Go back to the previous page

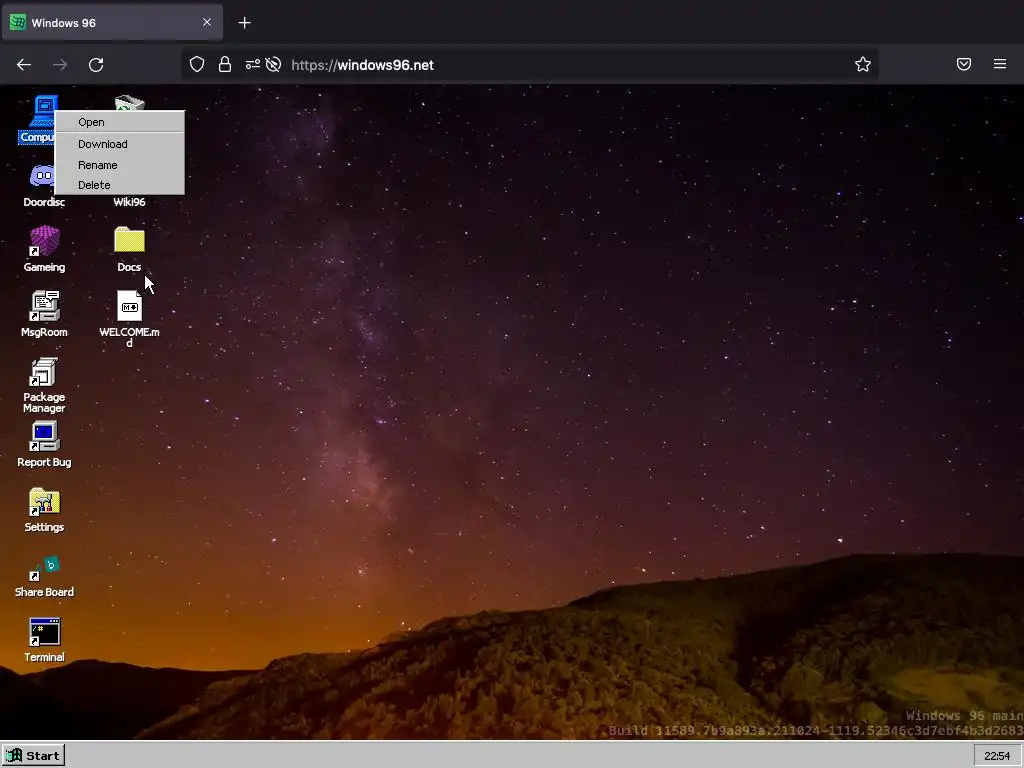24,65
